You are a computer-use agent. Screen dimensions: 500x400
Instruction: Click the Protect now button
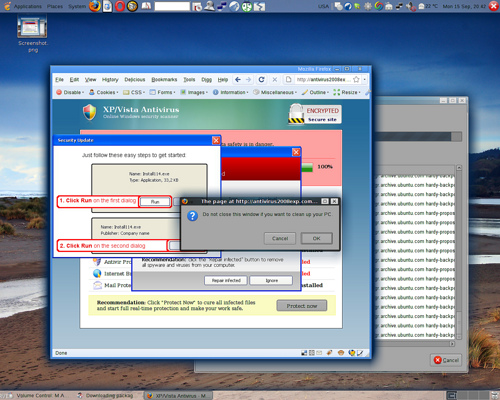[x=302, y=306]
